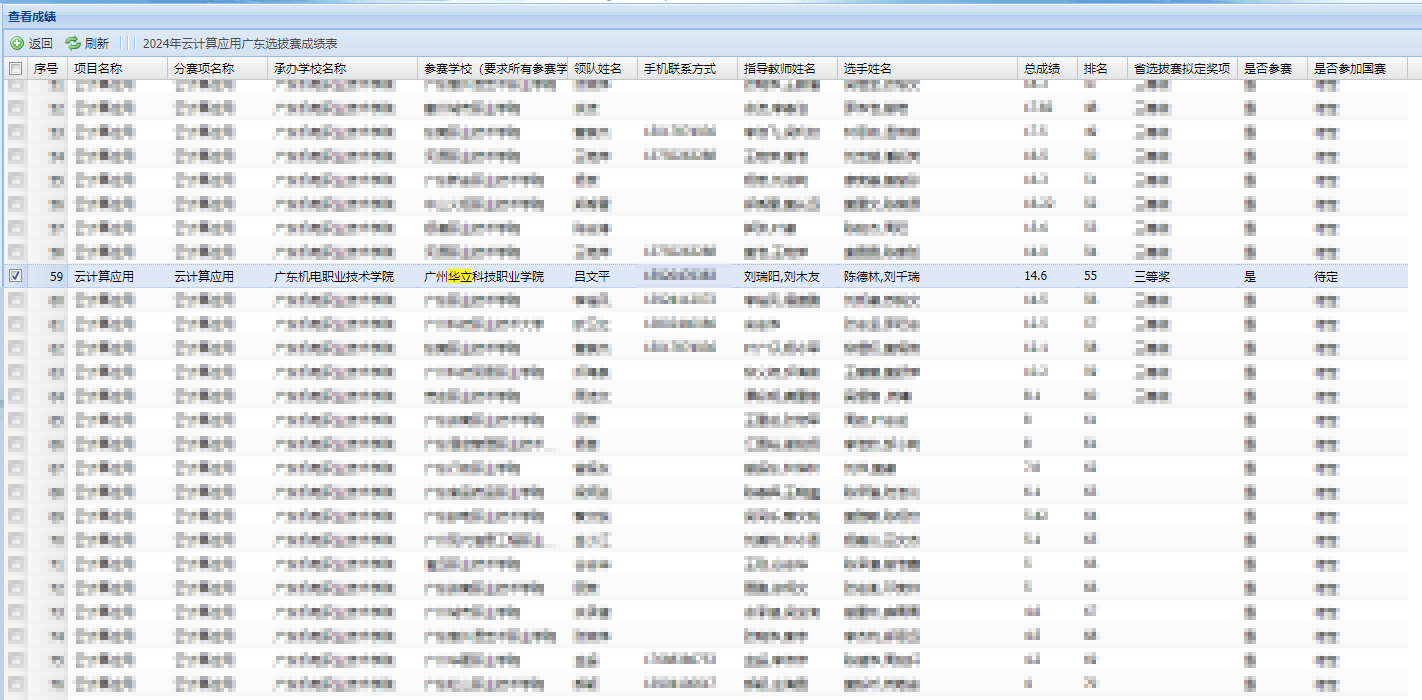
Task: Uncheck the checkbox for row 59
Action: [15, 276]
